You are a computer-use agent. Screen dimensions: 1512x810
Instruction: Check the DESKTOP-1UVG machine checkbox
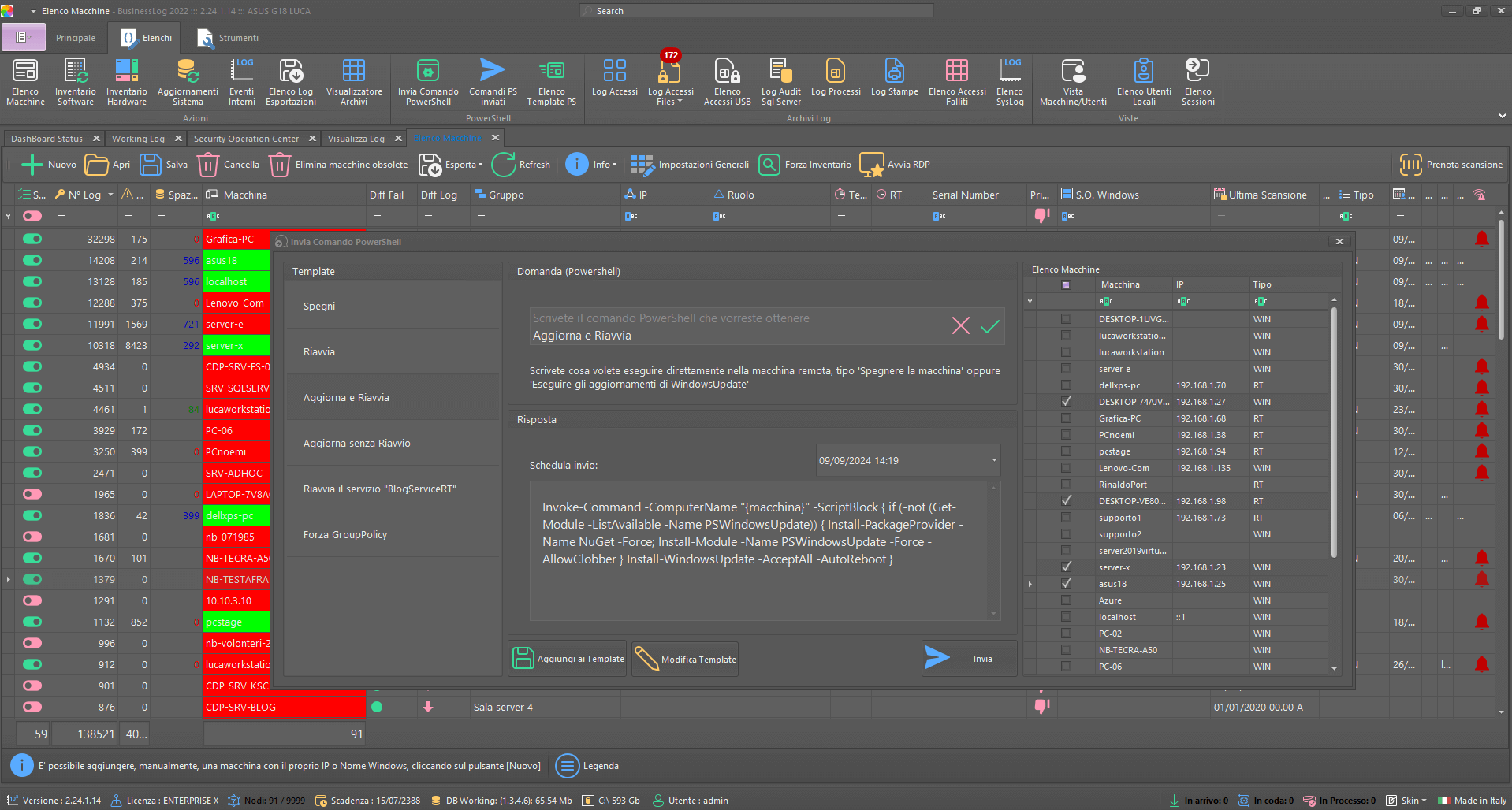coord(1066,319)
